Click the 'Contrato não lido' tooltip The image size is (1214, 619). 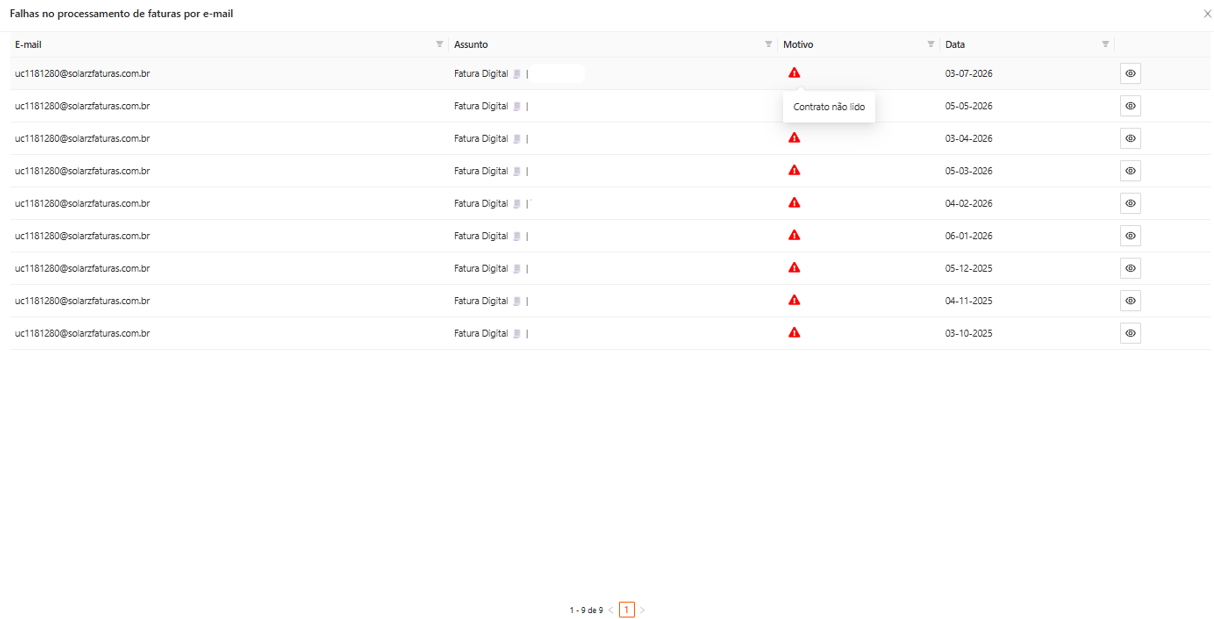(829, 107)
